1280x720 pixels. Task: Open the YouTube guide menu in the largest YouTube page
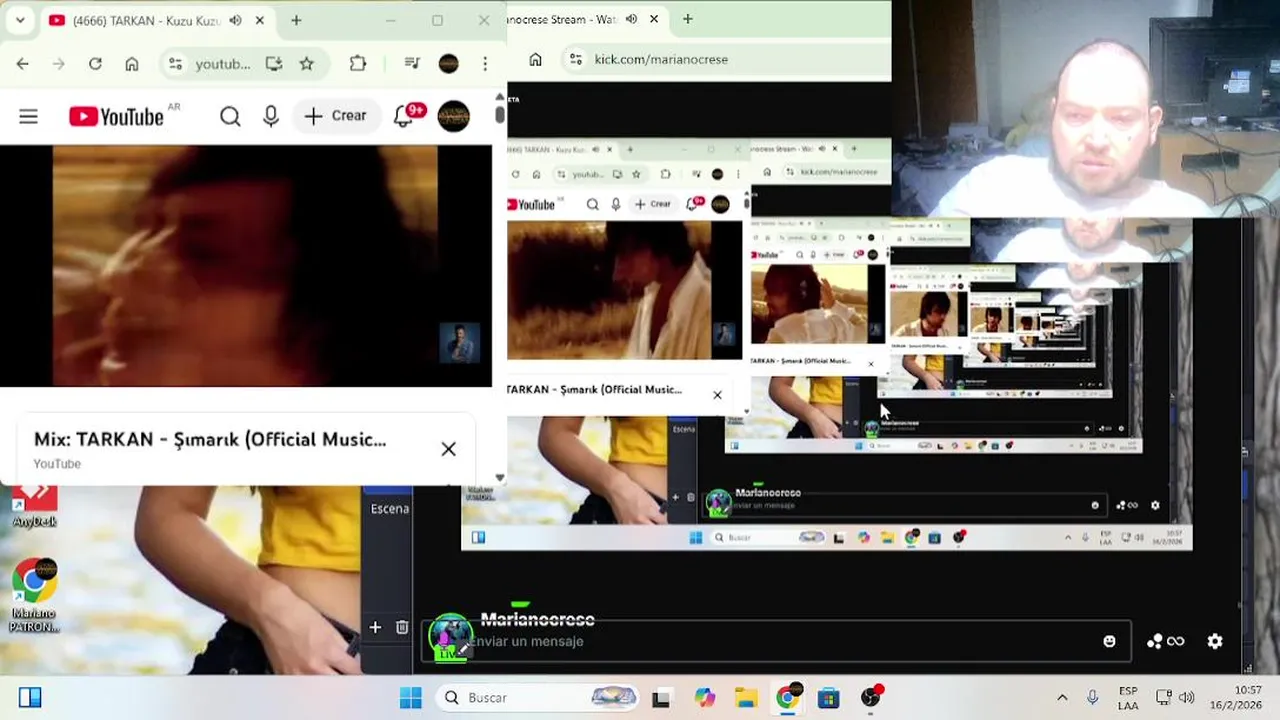(28, 116)
